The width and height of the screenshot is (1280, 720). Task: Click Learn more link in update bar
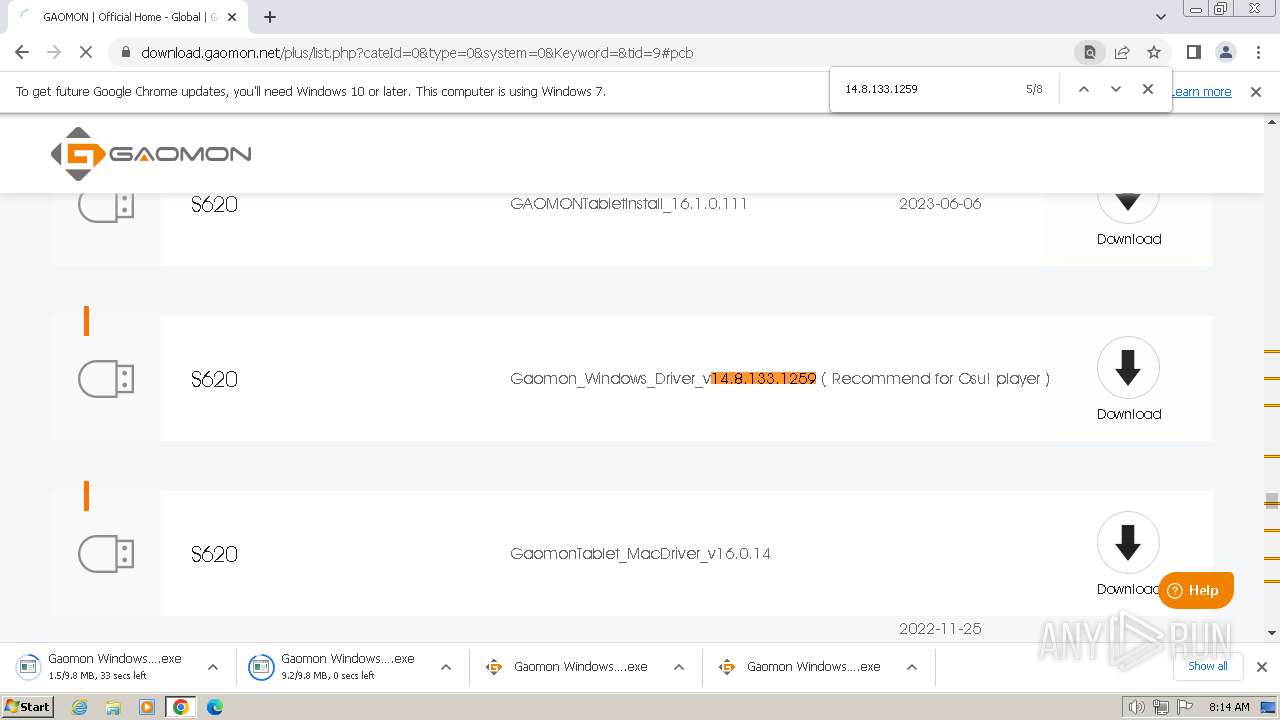pyautogui.click(x=1201, y=92)
